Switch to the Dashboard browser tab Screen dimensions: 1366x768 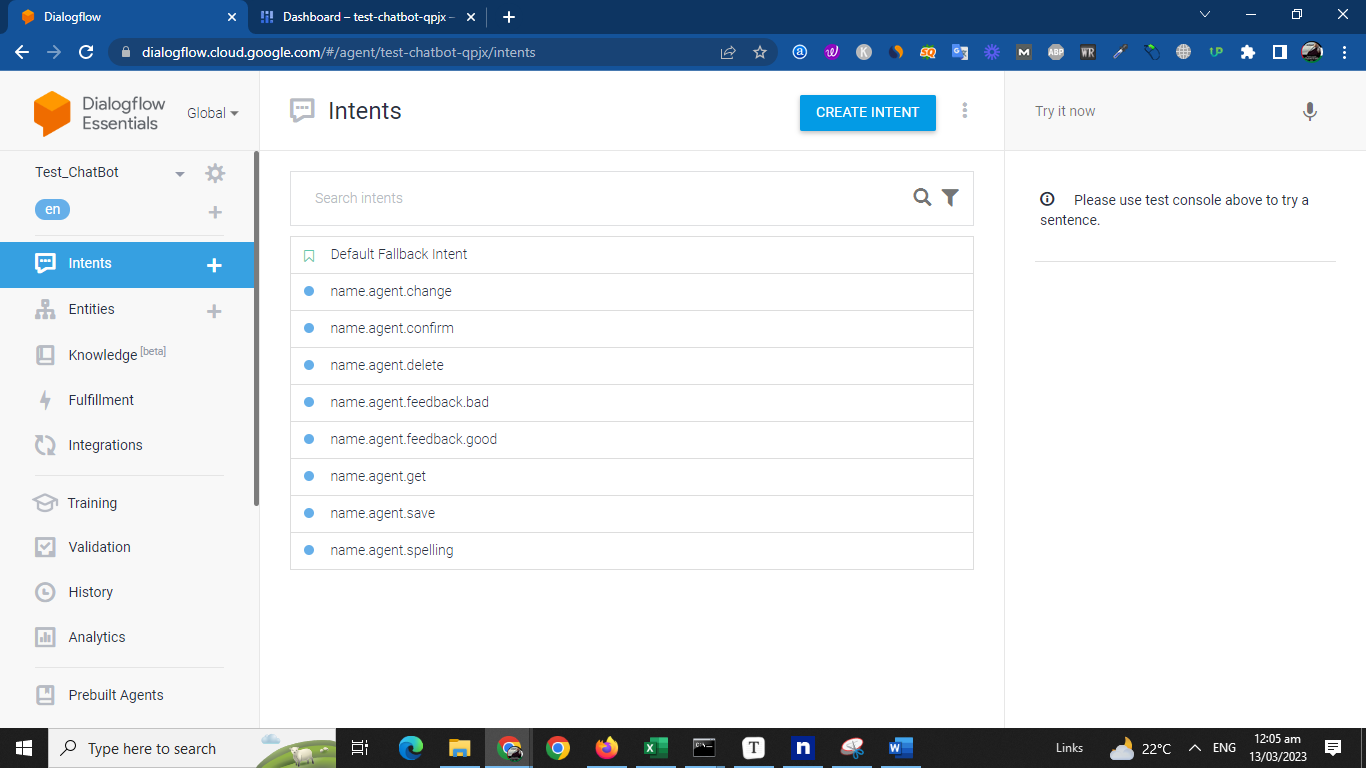coord(367,17)
